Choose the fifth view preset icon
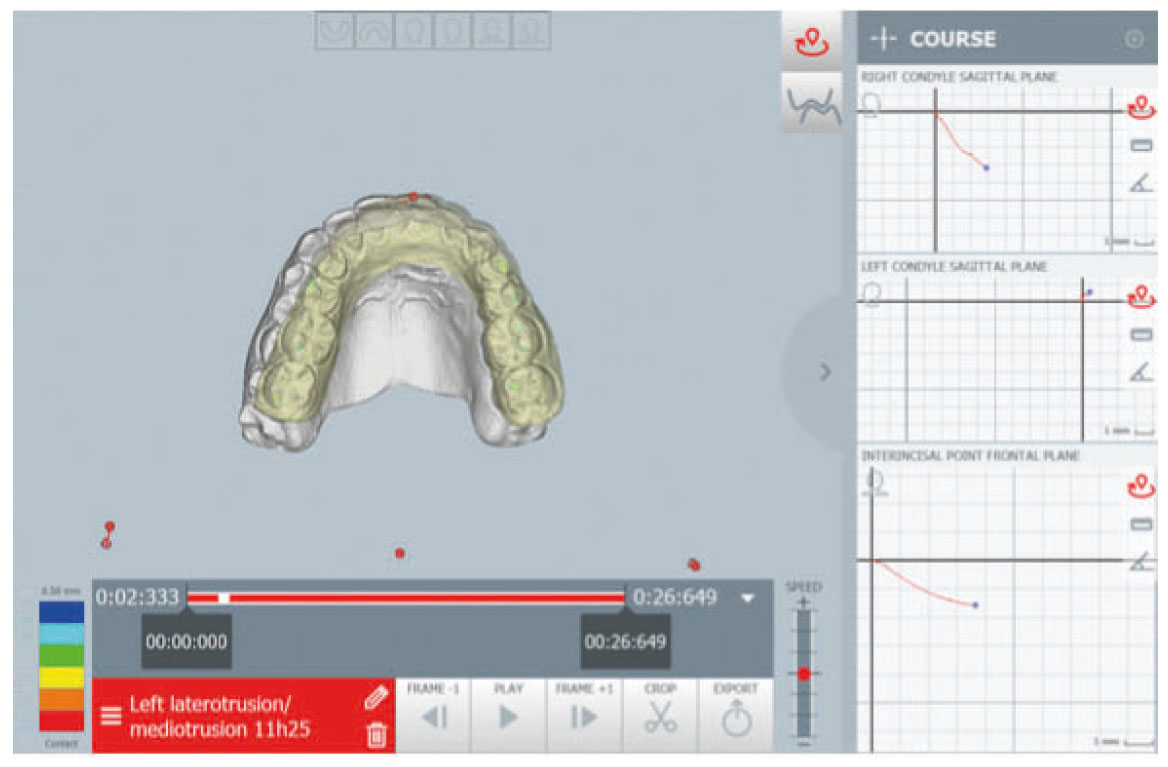Viewport: 1168px width, 767px height. (492, 31)
